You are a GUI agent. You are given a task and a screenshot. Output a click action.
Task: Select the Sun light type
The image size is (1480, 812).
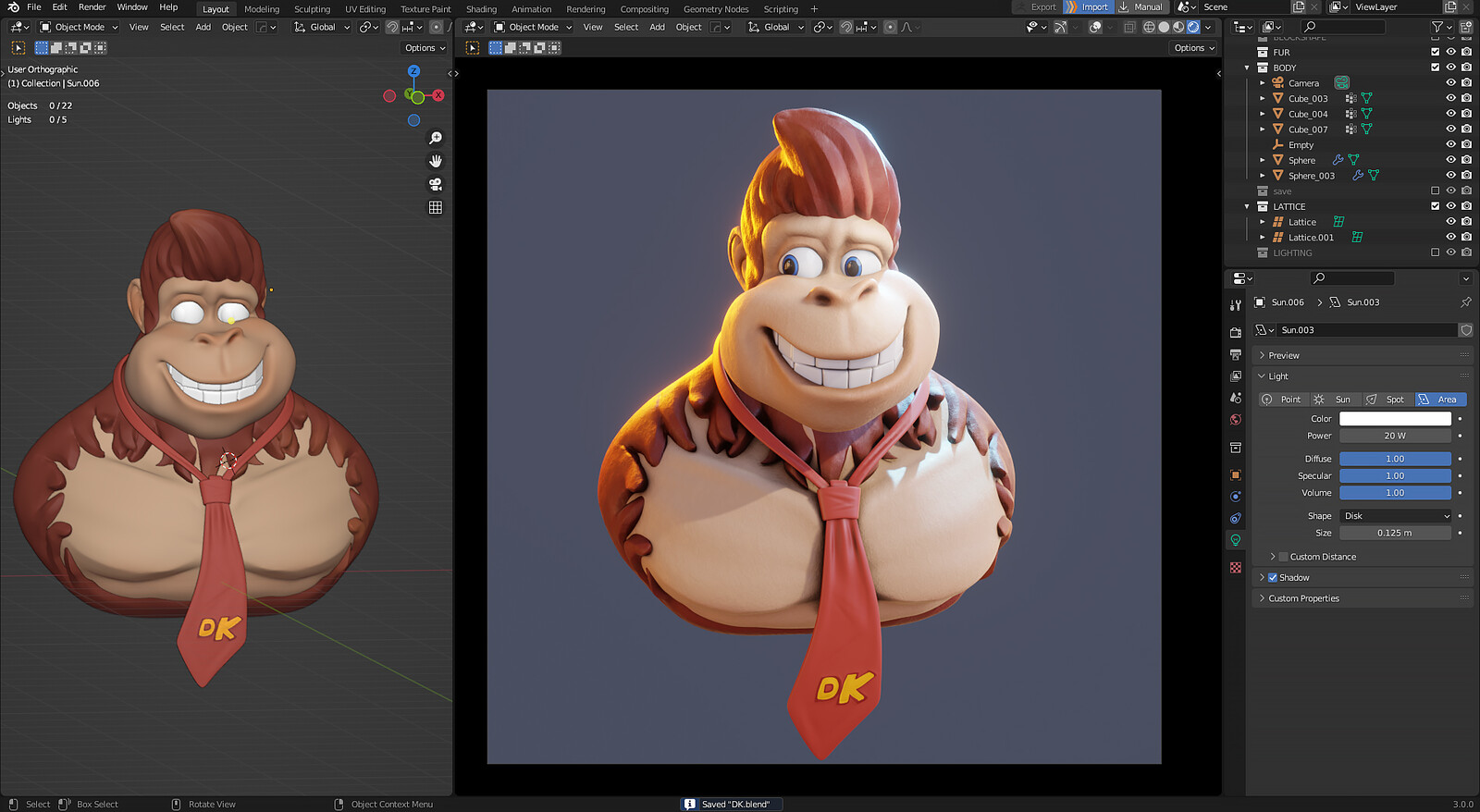1335,400
